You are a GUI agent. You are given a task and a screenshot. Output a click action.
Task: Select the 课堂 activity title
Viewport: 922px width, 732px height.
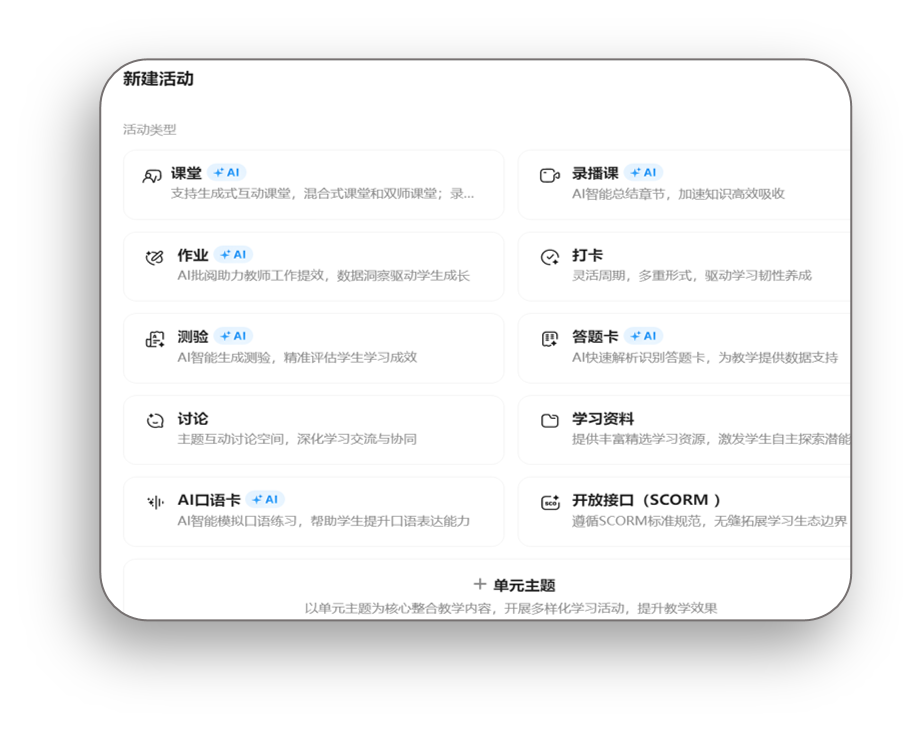click(x=186, y=173)
